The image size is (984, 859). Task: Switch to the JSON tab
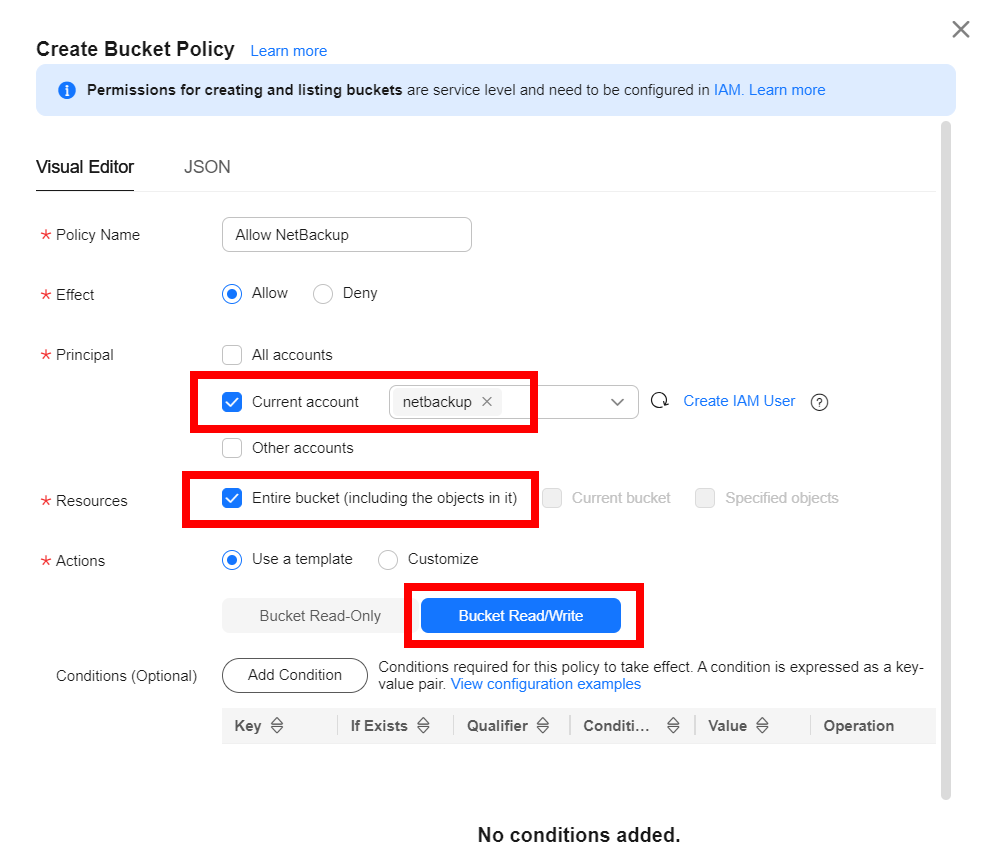tap(207, 167)
